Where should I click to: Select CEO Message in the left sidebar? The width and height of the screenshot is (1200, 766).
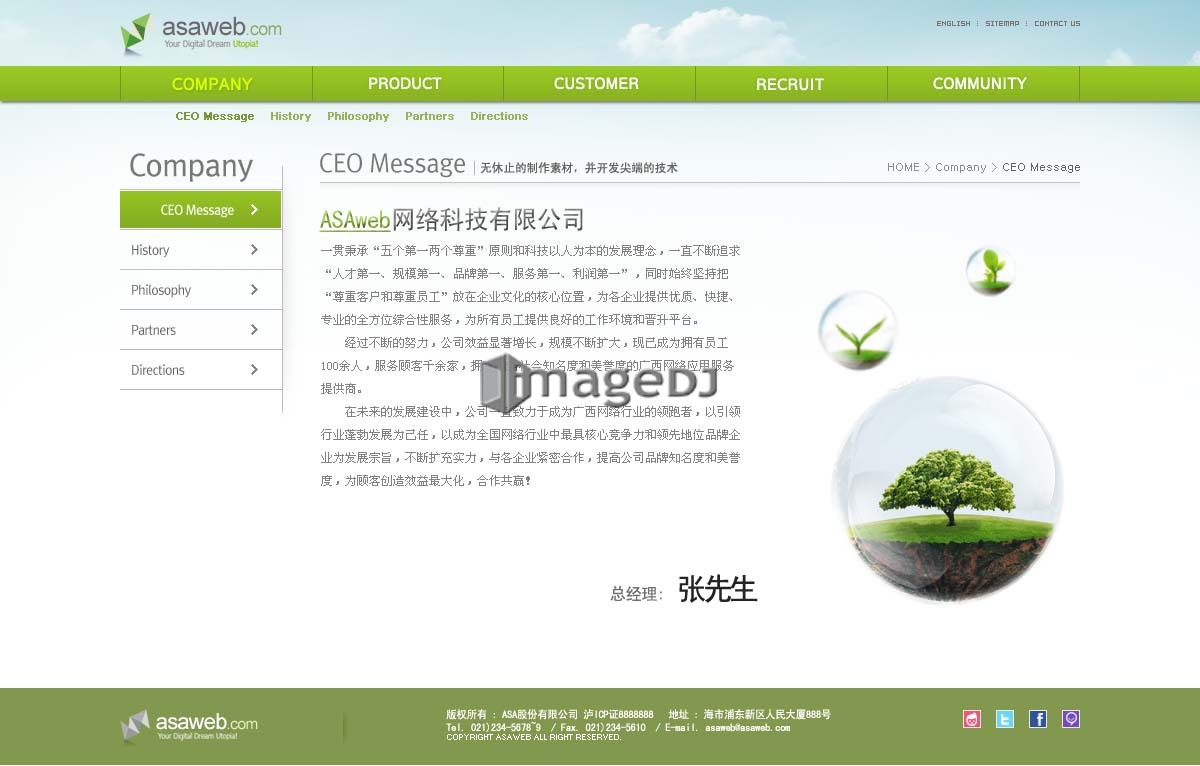click(x=200, y=210)
